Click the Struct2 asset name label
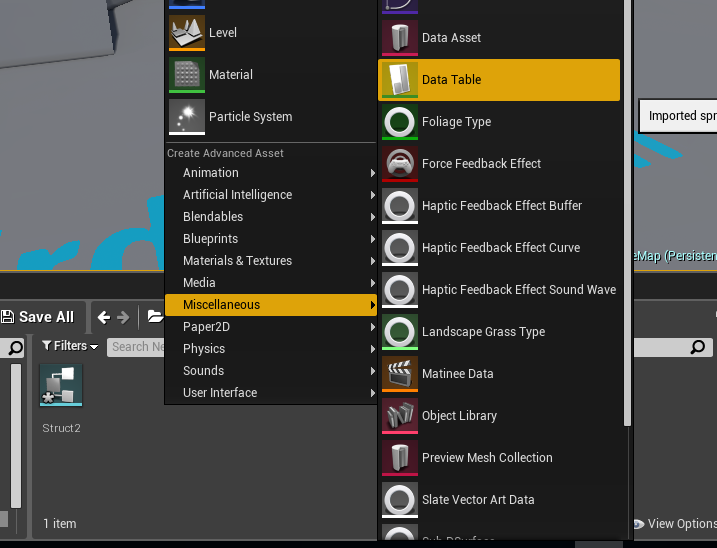The width and height of the screenshot is (717, 548). (x=61, y=428)
